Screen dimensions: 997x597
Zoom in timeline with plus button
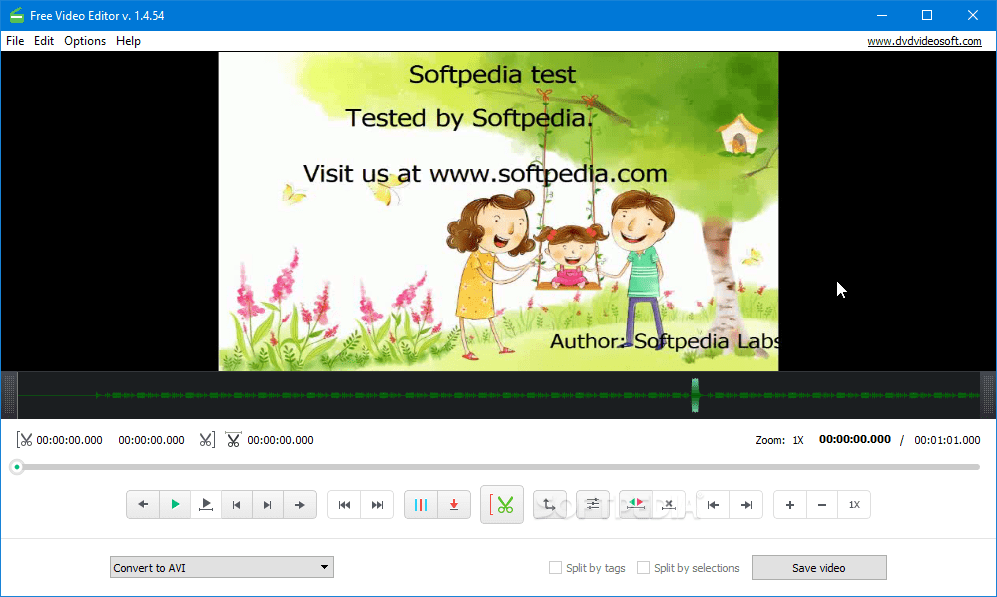(790, 505)
